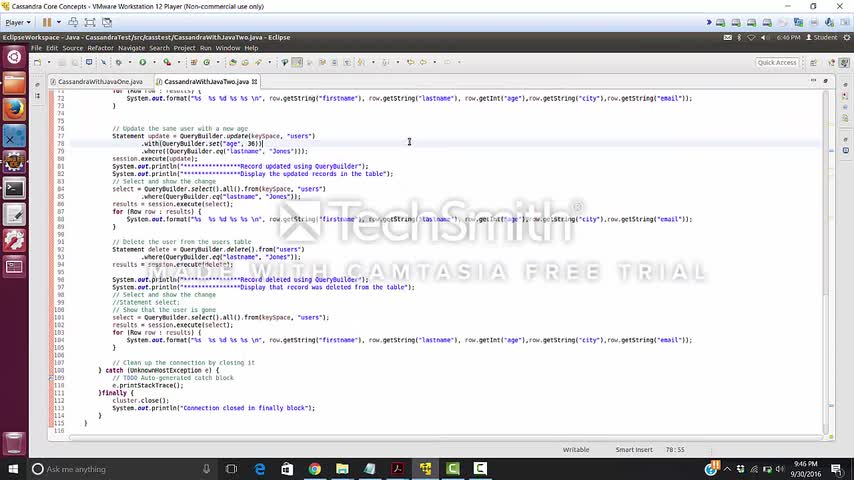Open the Window menu
The height and width of the screenshot is (480, 854).
(x=228, y=48)
